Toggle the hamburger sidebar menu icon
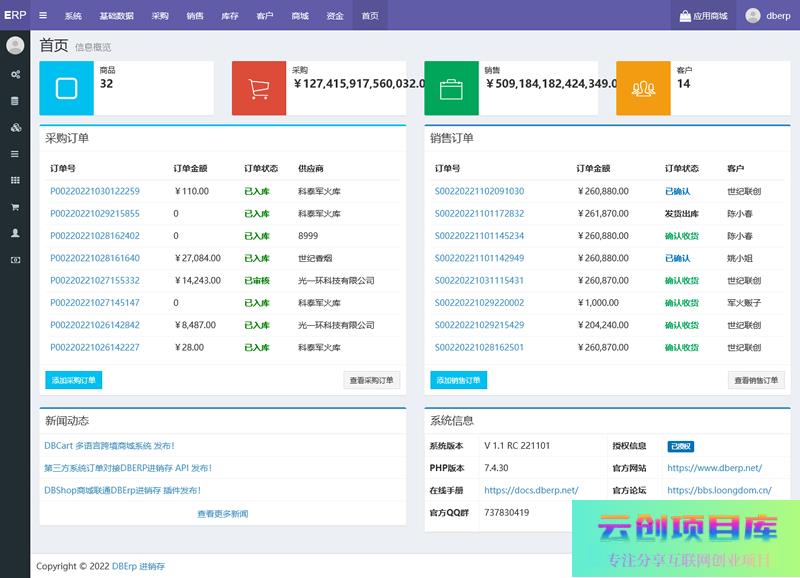Screen dimensions: 800x578 [43, 16]
